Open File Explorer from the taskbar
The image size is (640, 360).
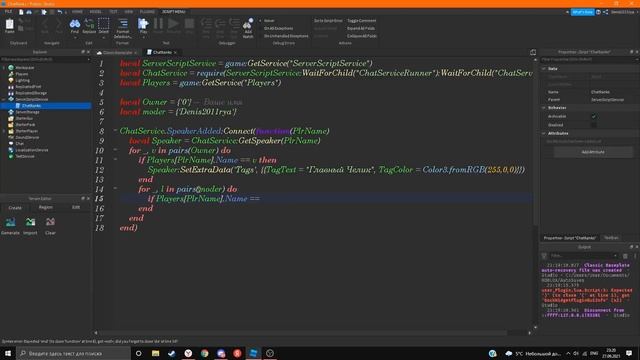pos(155,353)
